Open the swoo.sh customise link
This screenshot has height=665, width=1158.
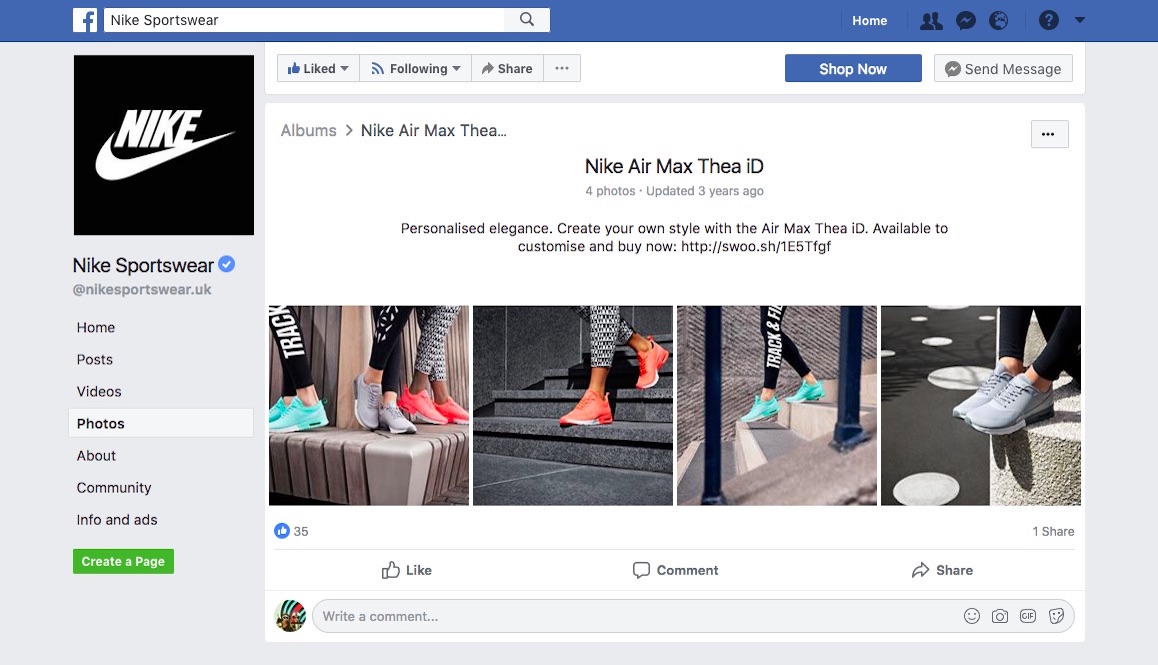(x=756, y=246)
